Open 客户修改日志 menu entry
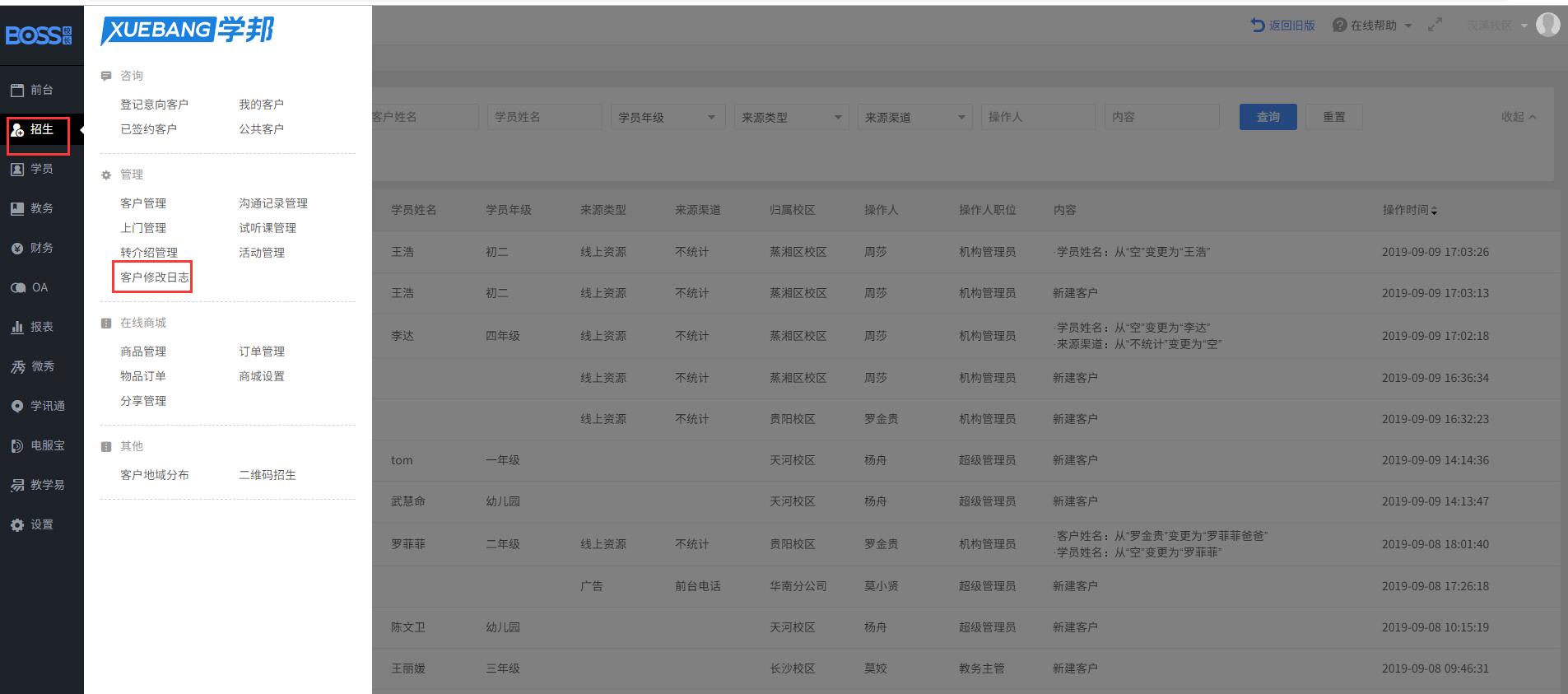The image size is (1568, 694). click(x=154, y=277)
